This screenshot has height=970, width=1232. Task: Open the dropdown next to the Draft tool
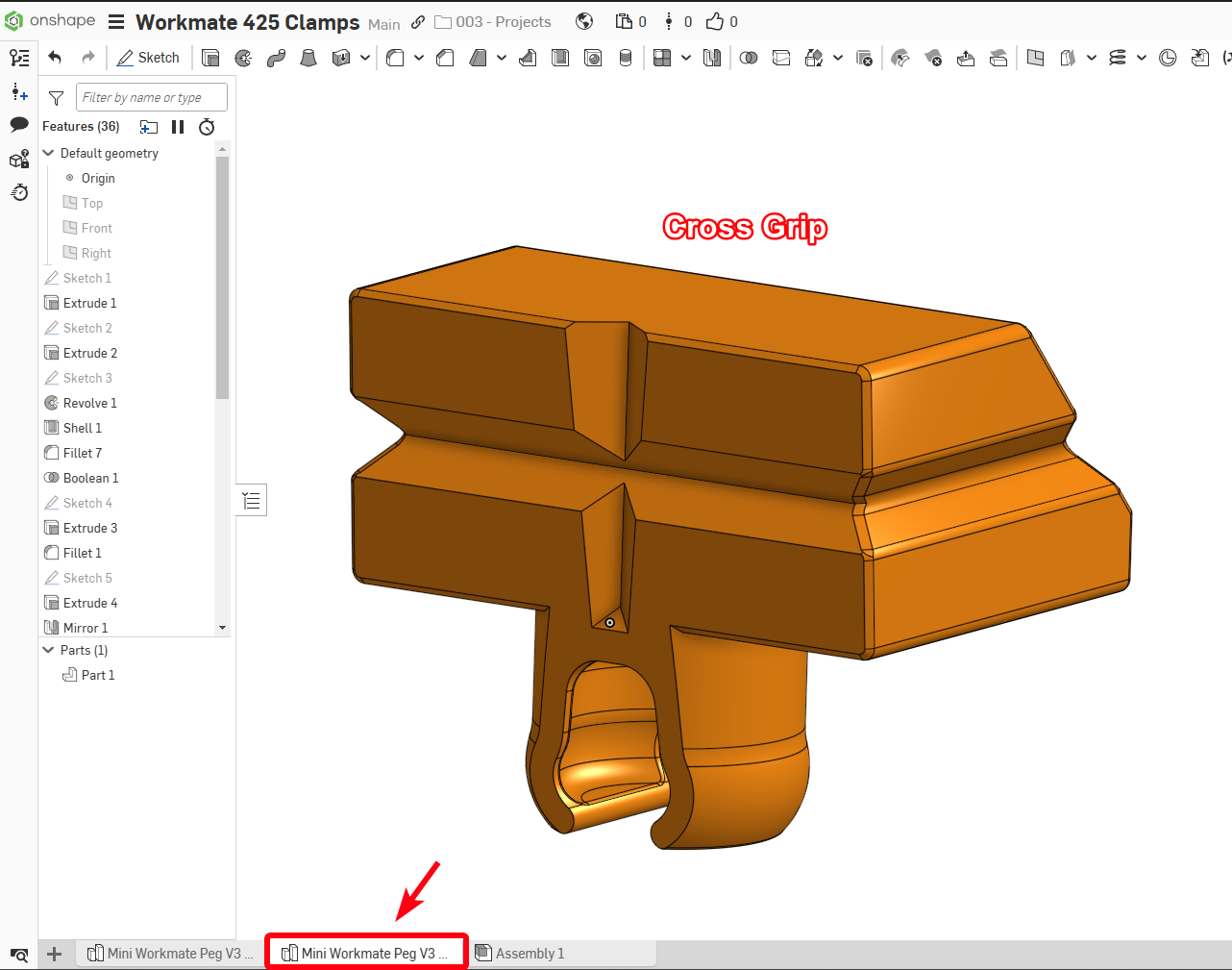coord(502,58)
